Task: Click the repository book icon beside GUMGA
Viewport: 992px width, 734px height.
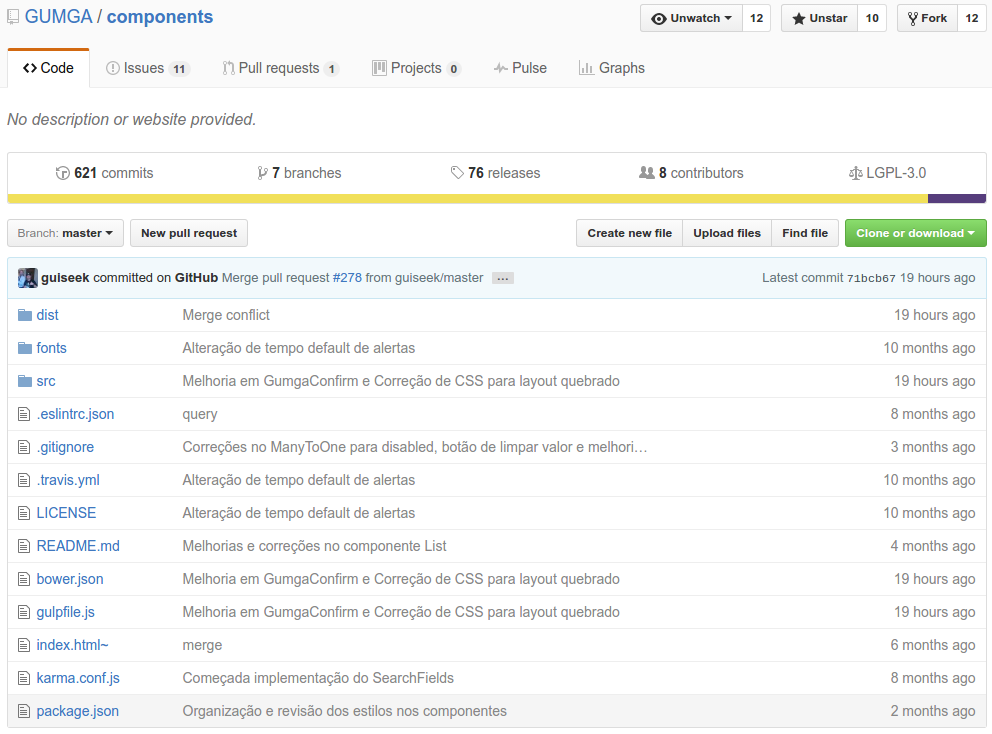Action: (13, 17)
